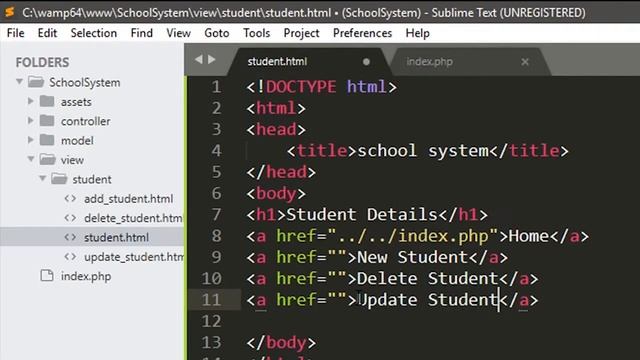Open the Find menu
This screenshot has width=640, height=360.
tap(142, 33)
